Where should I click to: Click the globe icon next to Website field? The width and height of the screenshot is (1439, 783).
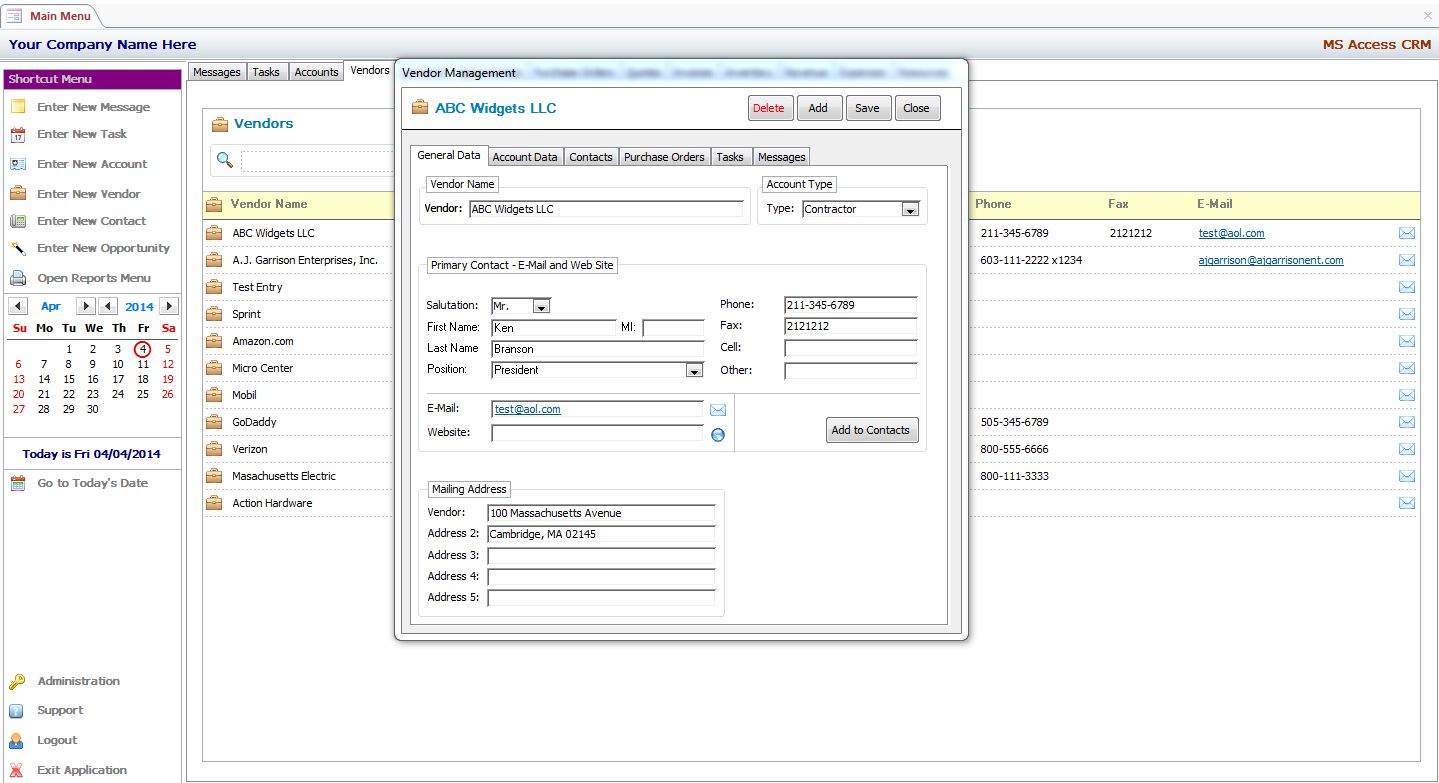click(x=717, y=434)
